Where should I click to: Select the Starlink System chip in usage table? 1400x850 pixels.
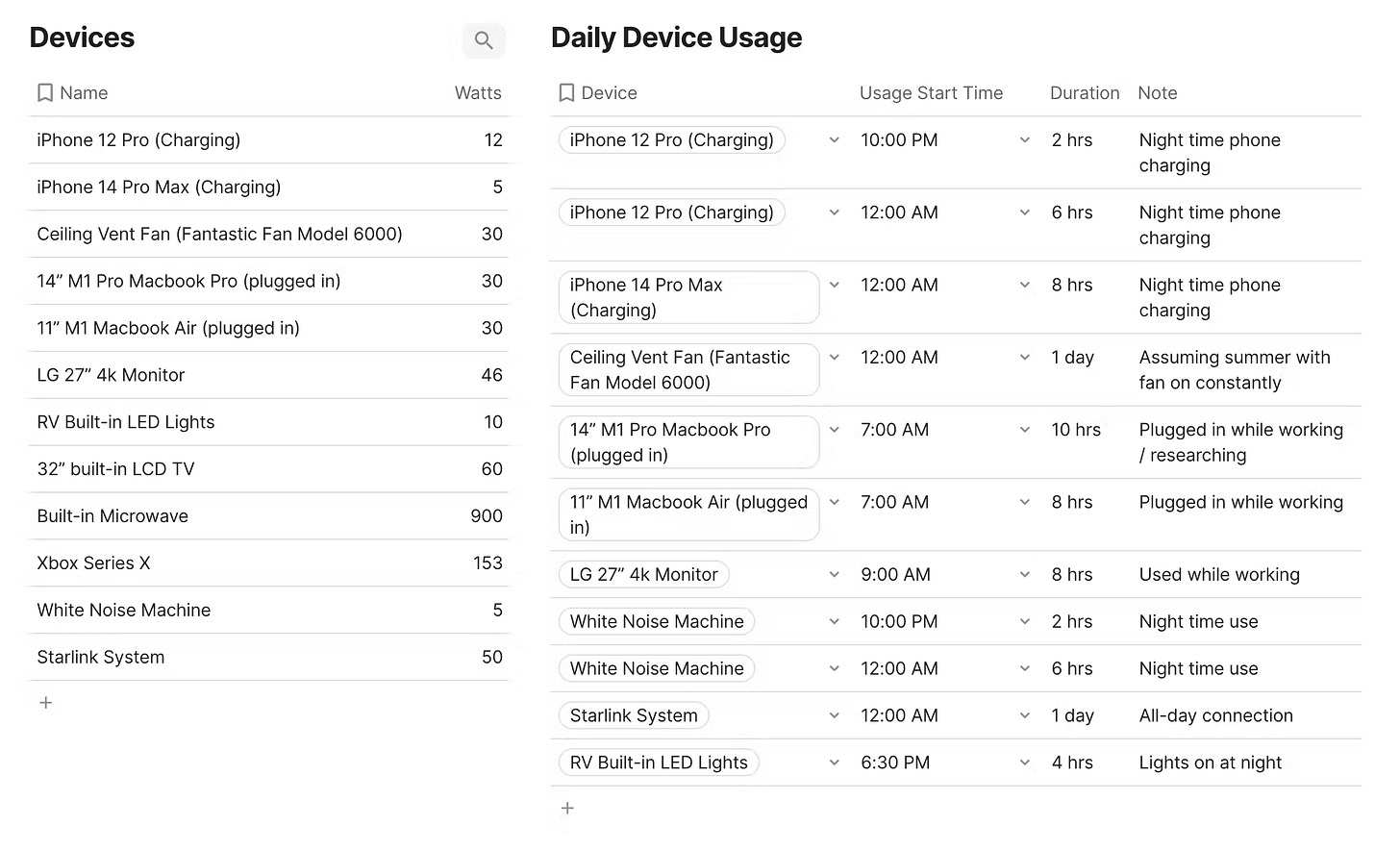[634, 715]
